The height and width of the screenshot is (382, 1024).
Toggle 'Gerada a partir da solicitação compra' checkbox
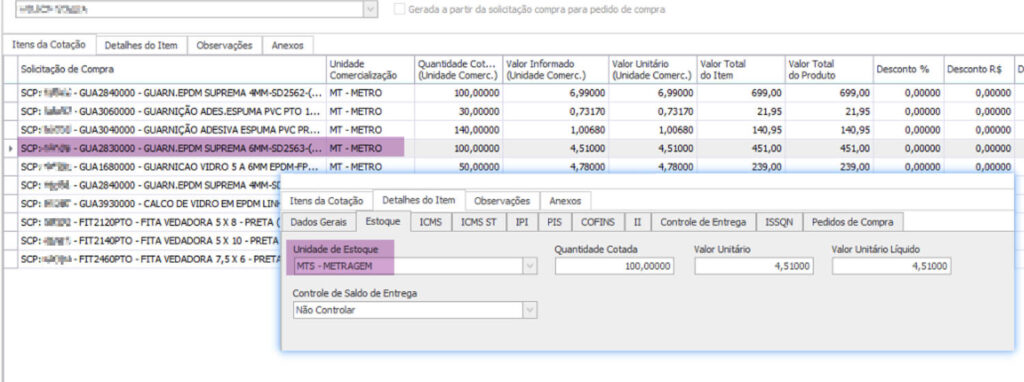(398, 10)
